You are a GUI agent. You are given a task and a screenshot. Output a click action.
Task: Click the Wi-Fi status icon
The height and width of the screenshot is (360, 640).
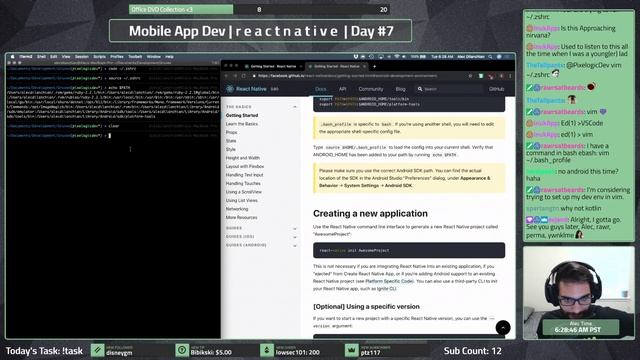click(x=396, y=57)
